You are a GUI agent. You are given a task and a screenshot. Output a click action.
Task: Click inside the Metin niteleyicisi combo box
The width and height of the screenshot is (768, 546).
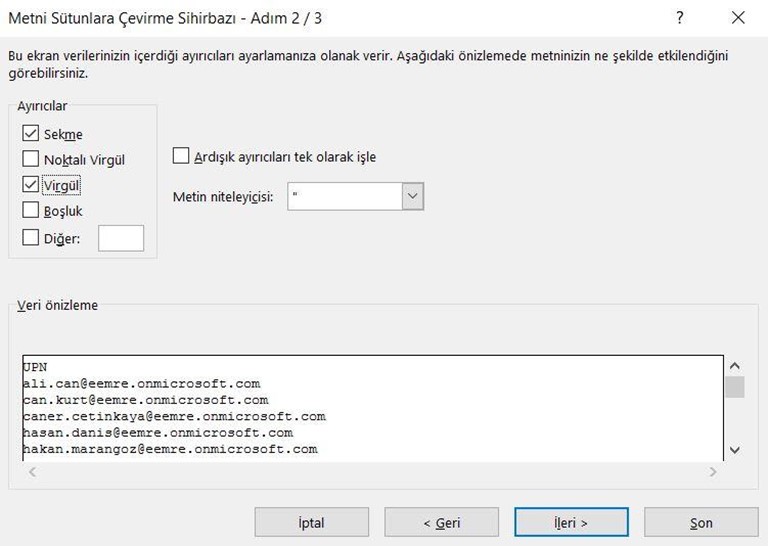pyautogui.click(x=345, y=196)
